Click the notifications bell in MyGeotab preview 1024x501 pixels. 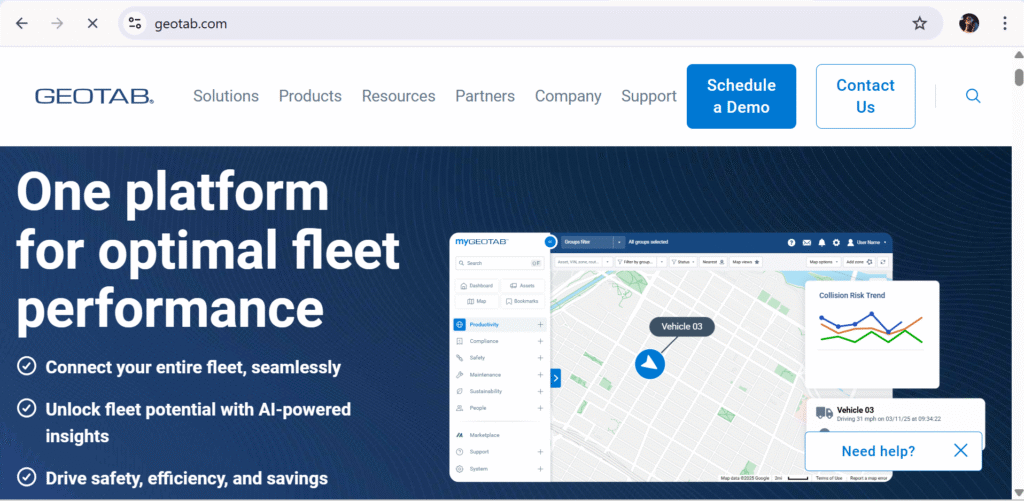pos(822,242)
